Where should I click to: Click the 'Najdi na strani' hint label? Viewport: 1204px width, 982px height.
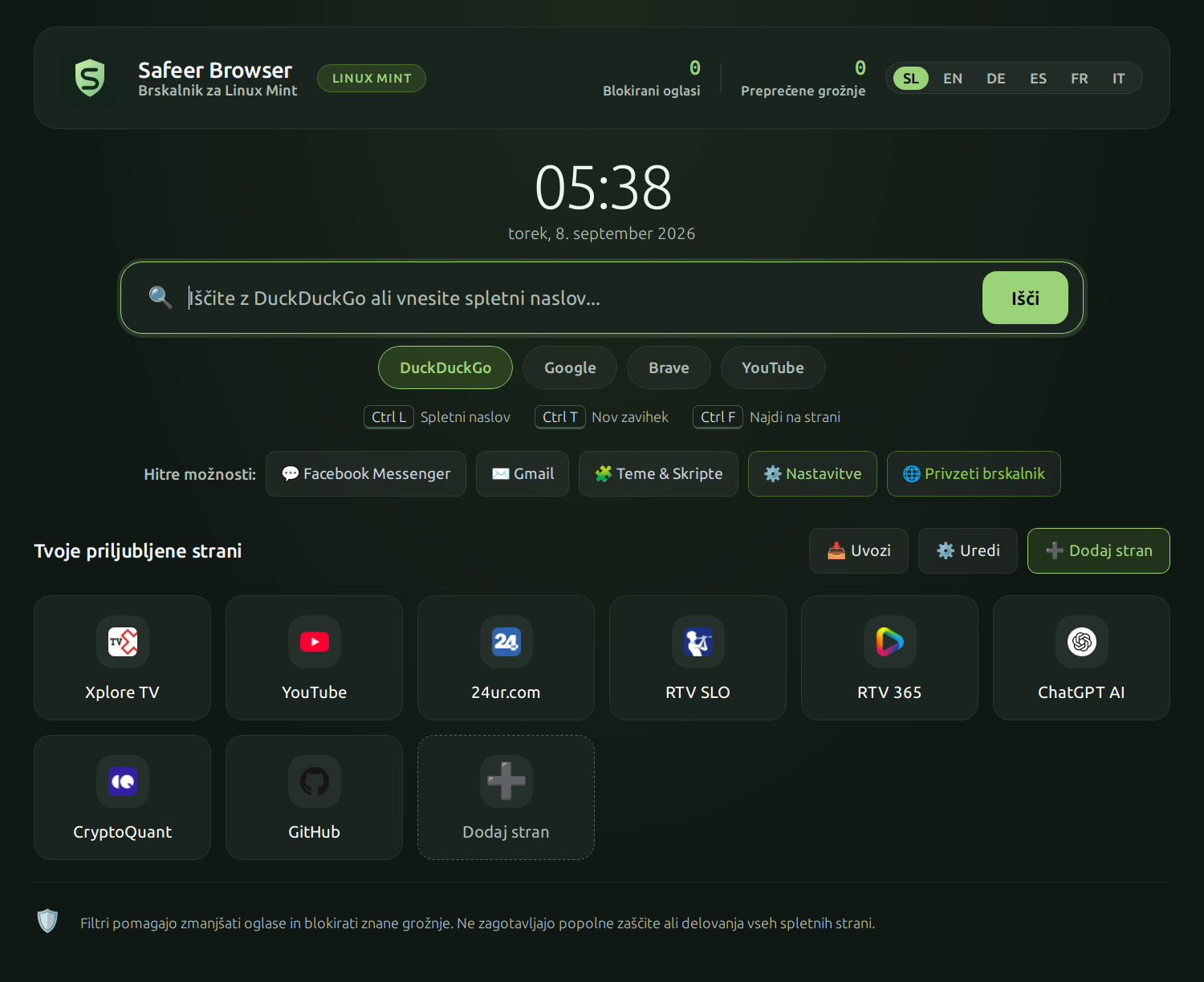[x=795, y=417]
